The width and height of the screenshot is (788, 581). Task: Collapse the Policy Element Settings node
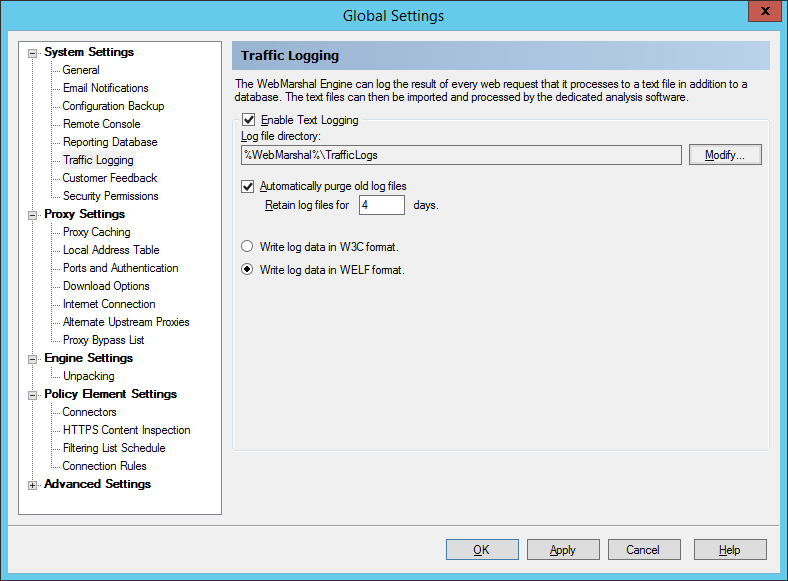(x=33, y=396)
